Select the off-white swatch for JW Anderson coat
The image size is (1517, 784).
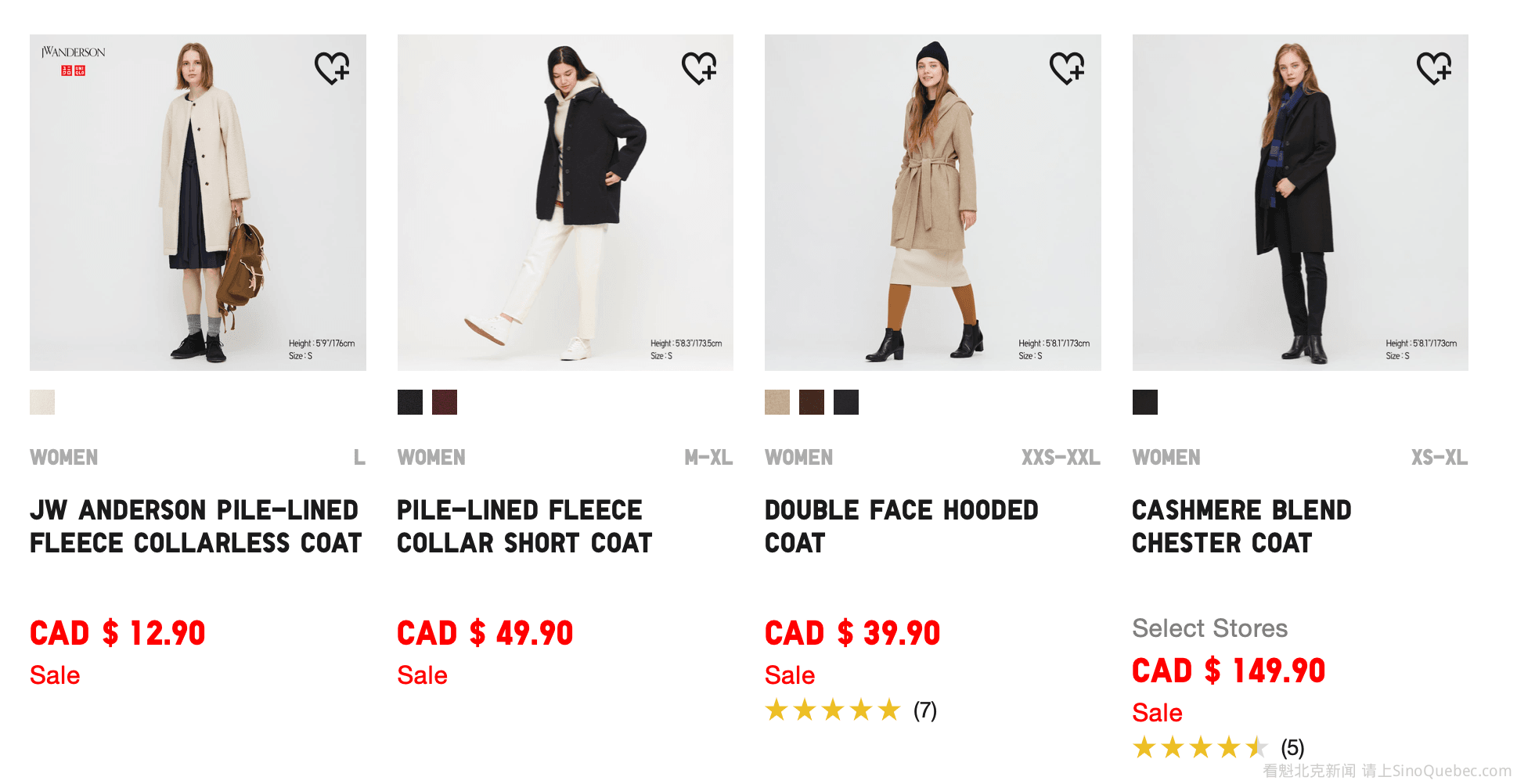click(42, 402)
